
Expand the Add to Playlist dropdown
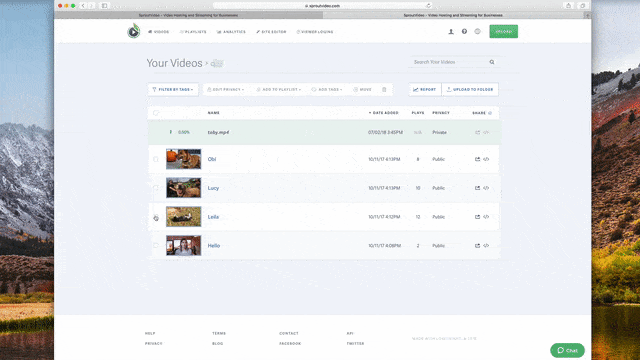[x=279, y=89]
